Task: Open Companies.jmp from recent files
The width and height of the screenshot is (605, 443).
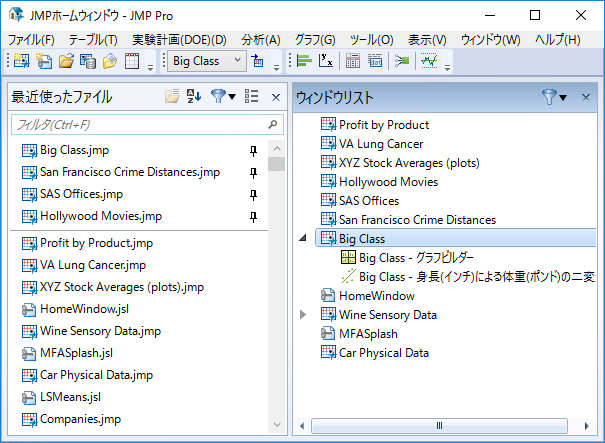Action: 71,419
